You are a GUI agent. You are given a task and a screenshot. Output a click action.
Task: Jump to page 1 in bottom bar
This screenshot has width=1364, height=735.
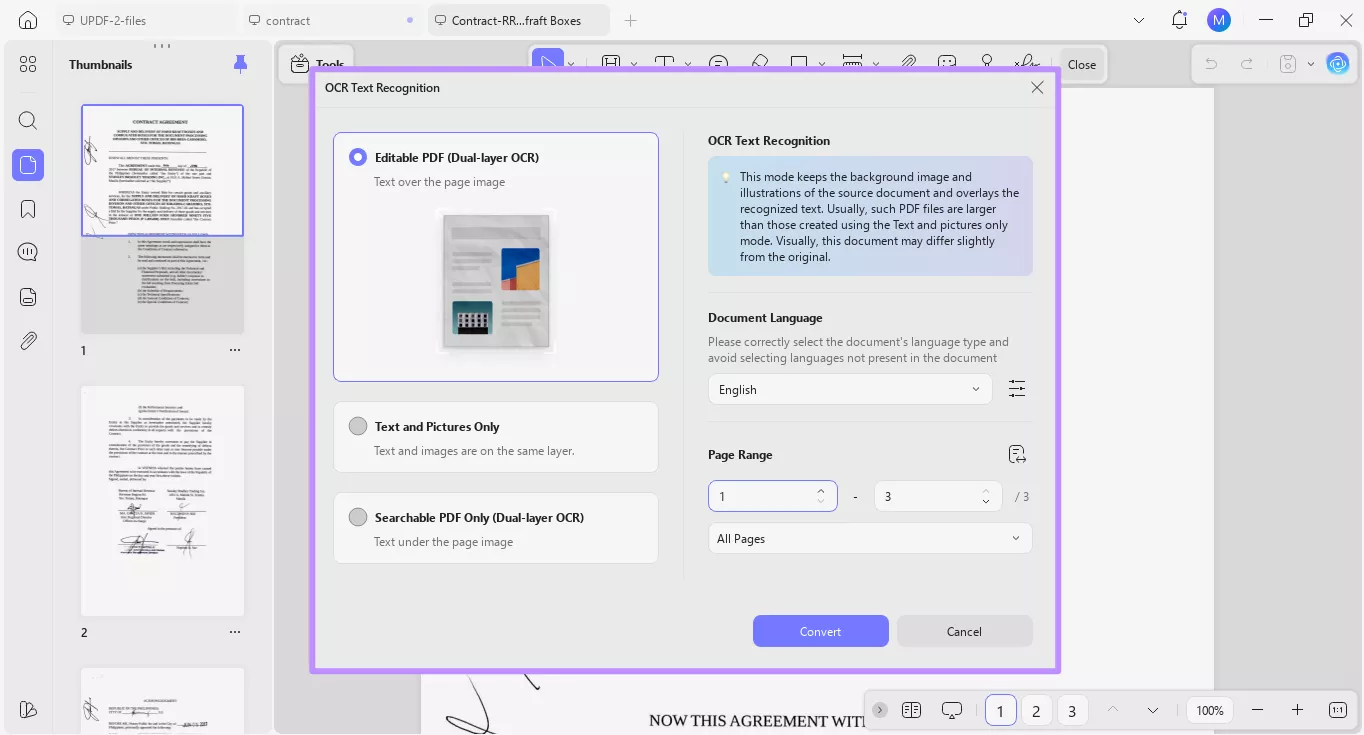point(1001,710)
